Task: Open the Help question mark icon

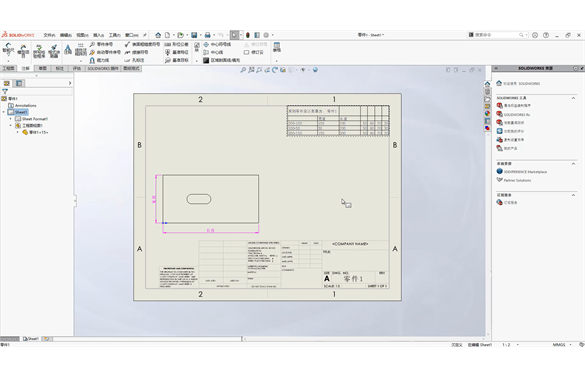Action: click(546, 35)
